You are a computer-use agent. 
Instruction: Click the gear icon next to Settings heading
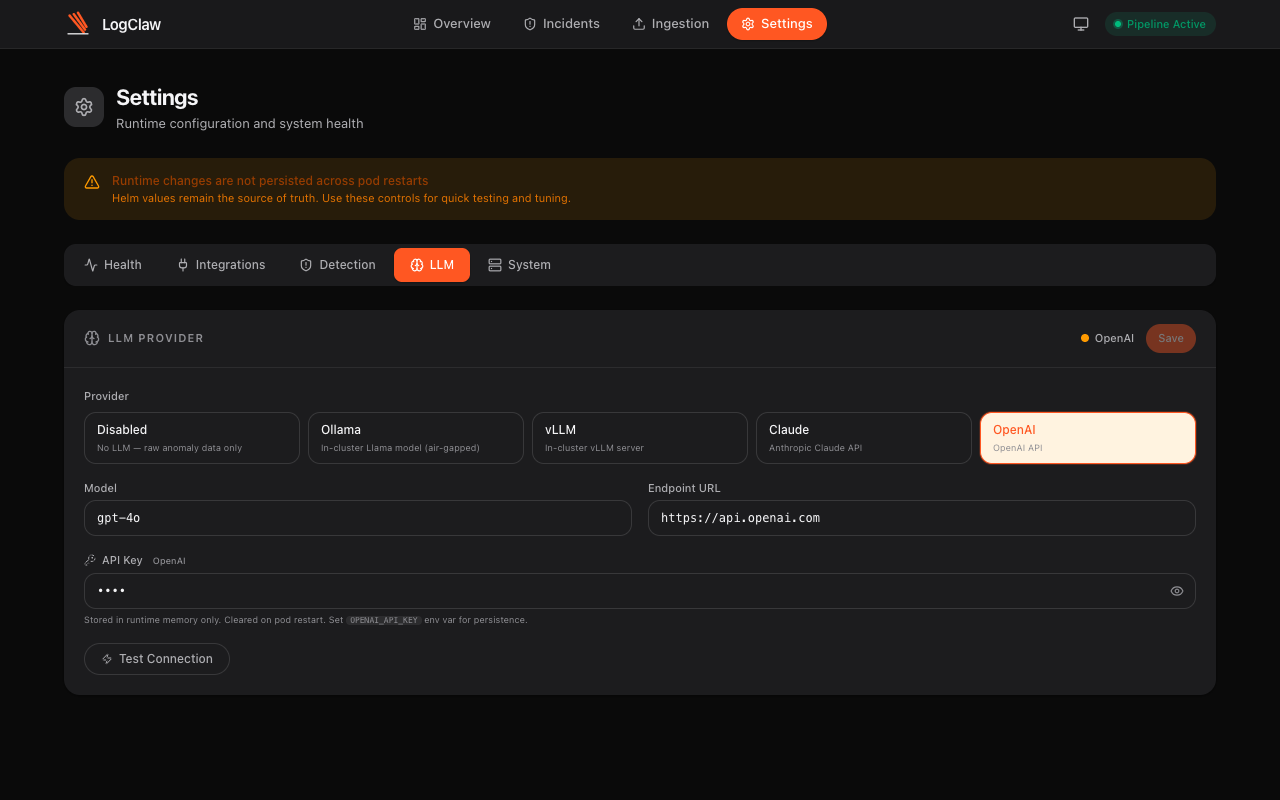coord(84,106)
